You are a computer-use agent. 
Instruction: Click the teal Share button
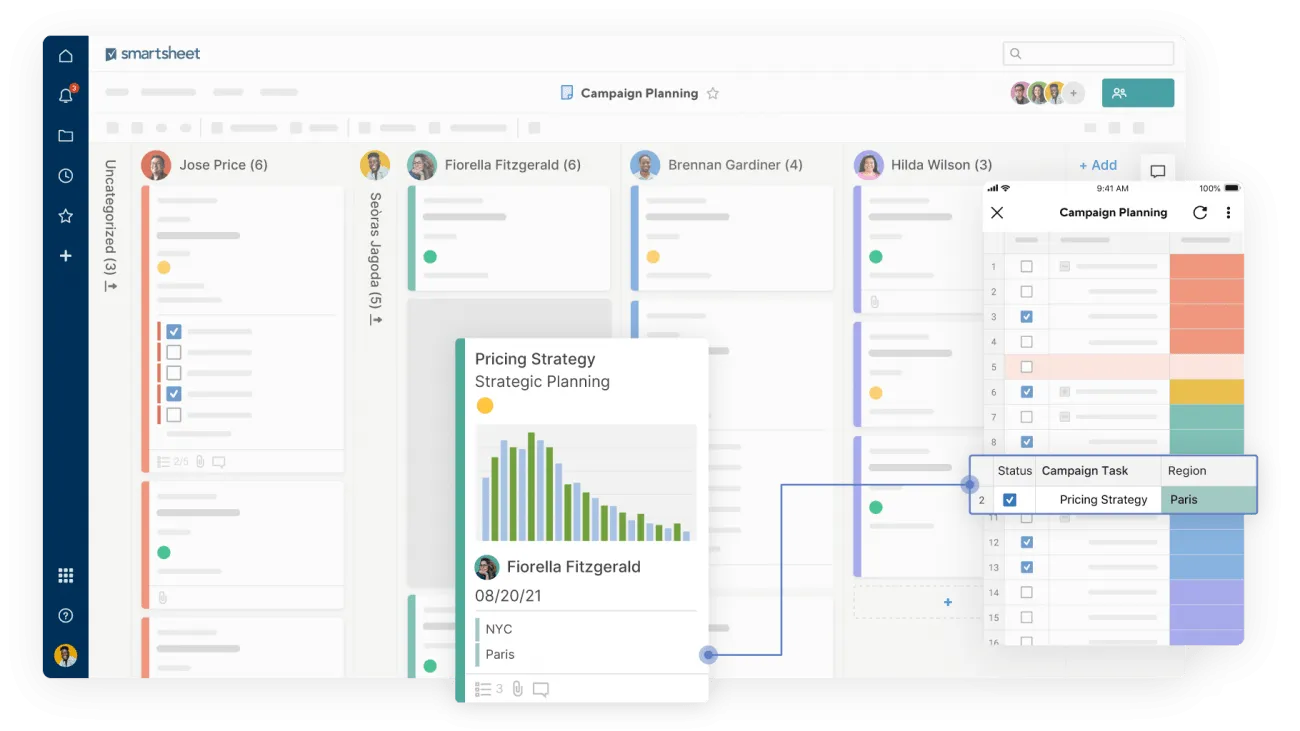point(1138,93)
